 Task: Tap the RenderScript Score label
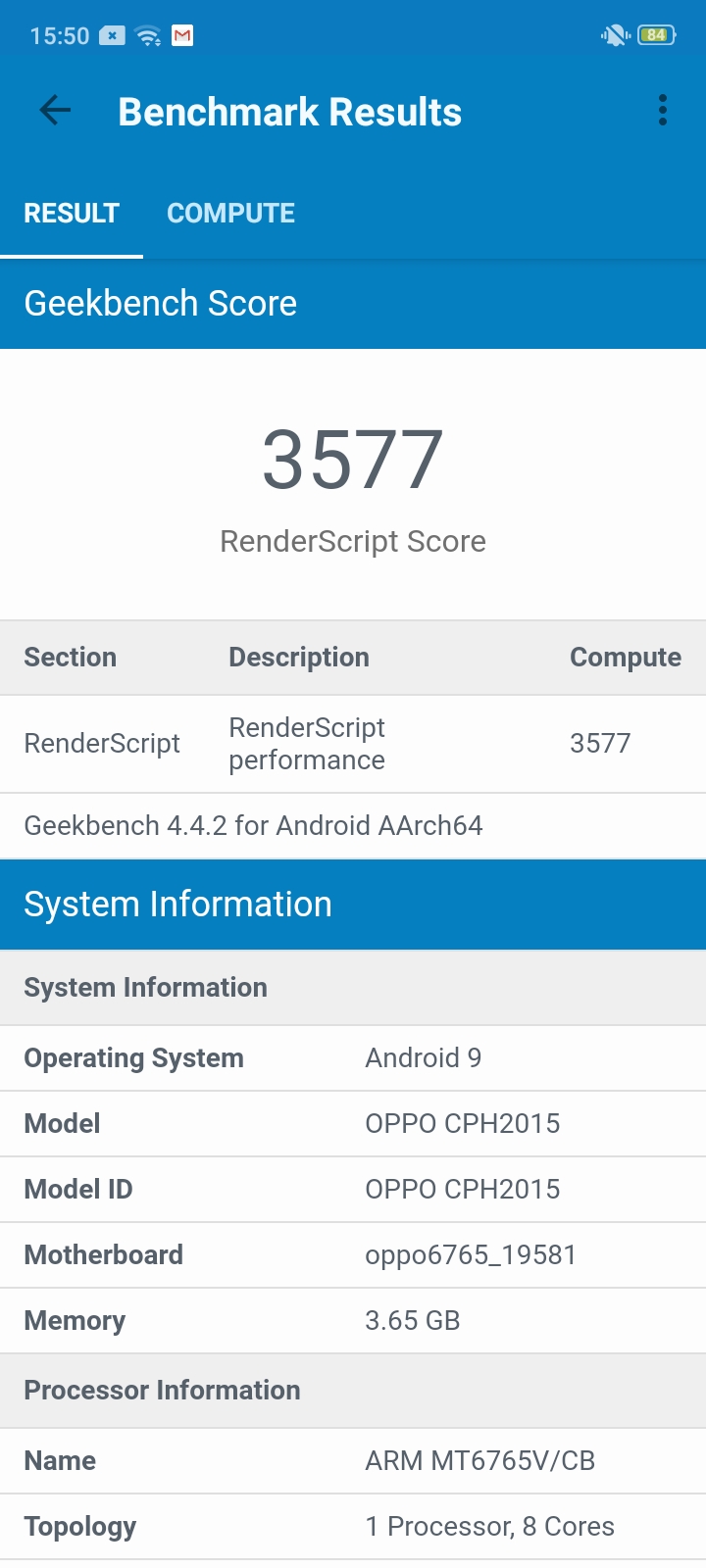pos(353,542)
